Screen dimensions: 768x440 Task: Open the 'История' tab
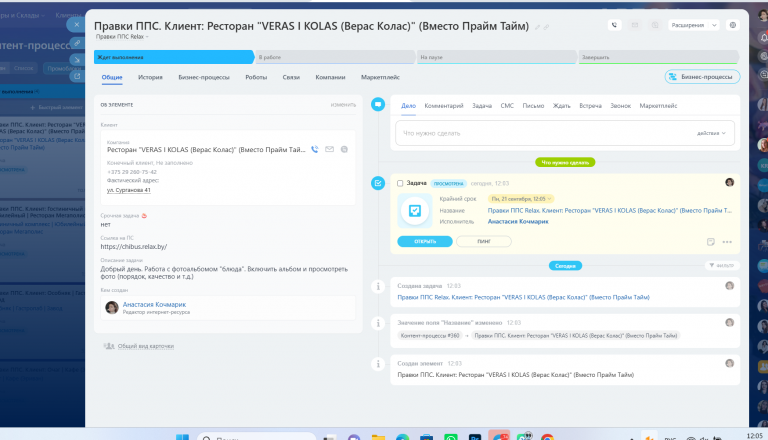[x=150, y=77]
